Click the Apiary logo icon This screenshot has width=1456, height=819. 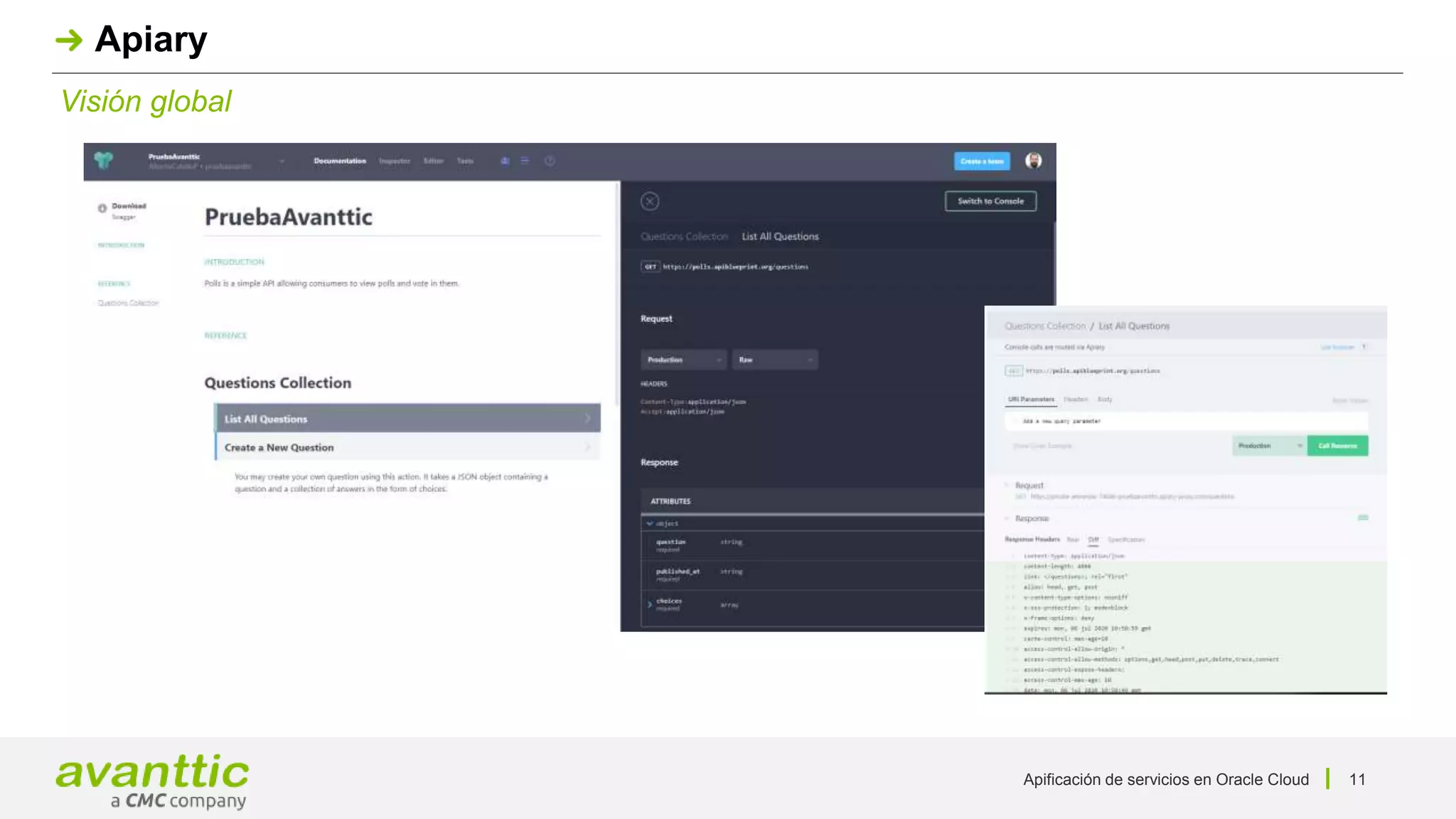[104, 161]
